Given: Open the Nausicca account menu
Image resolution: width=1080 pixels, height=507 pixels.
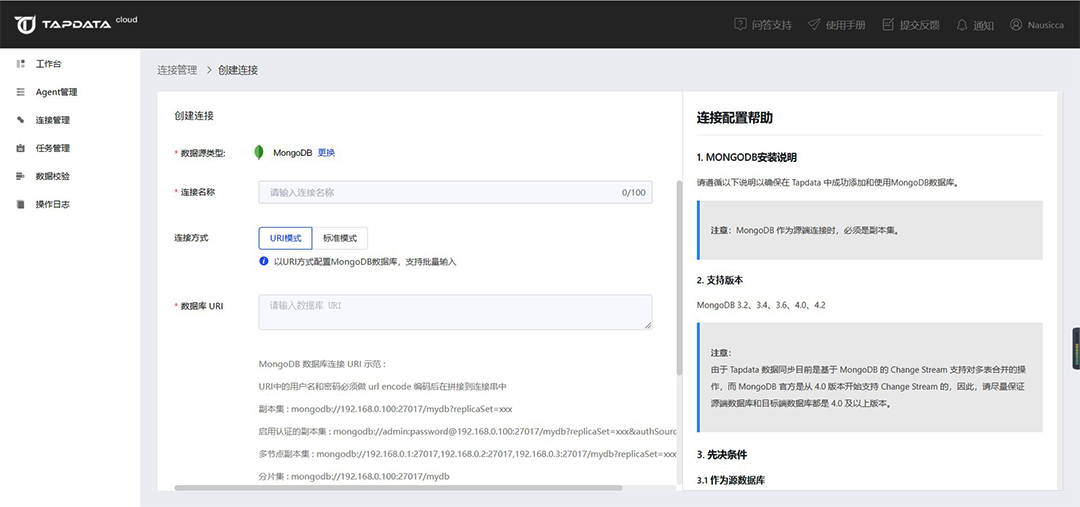Looking at the screenshot, I should [x=1046, y=25].
